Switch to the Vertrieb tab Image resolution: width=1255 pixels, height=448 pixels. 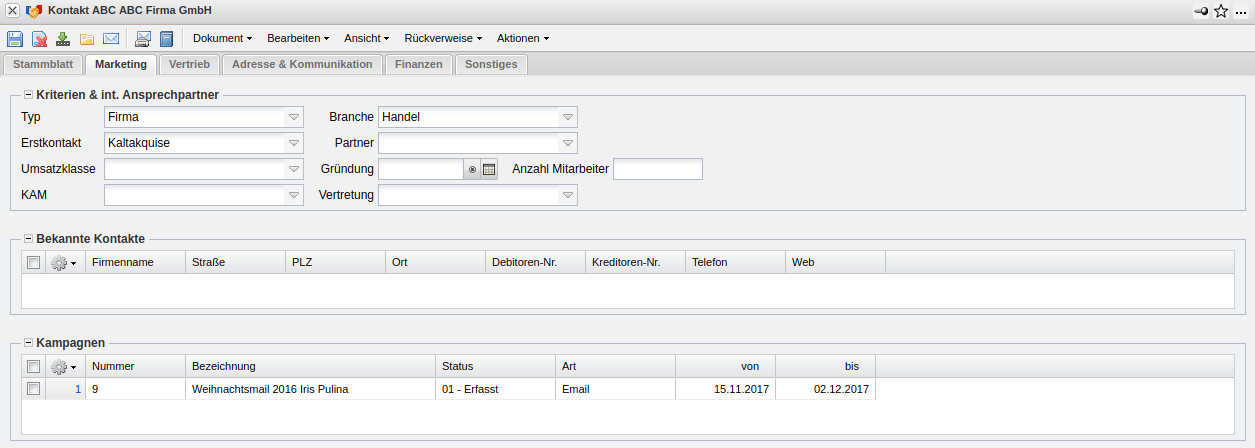pos(189,64)
